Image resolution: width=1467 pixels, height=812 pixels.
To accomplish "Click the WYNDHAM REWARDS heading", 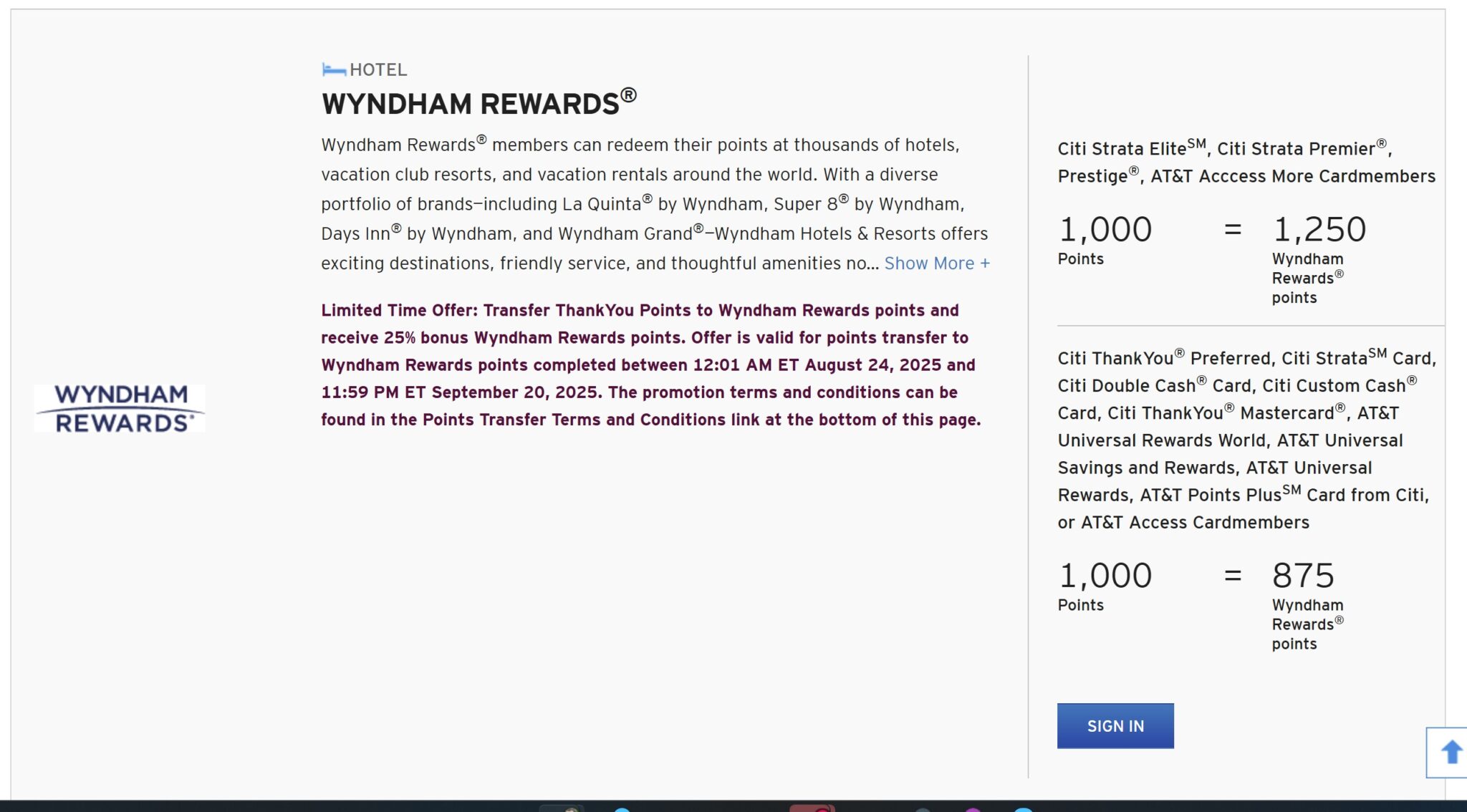I will pos(478,102).
